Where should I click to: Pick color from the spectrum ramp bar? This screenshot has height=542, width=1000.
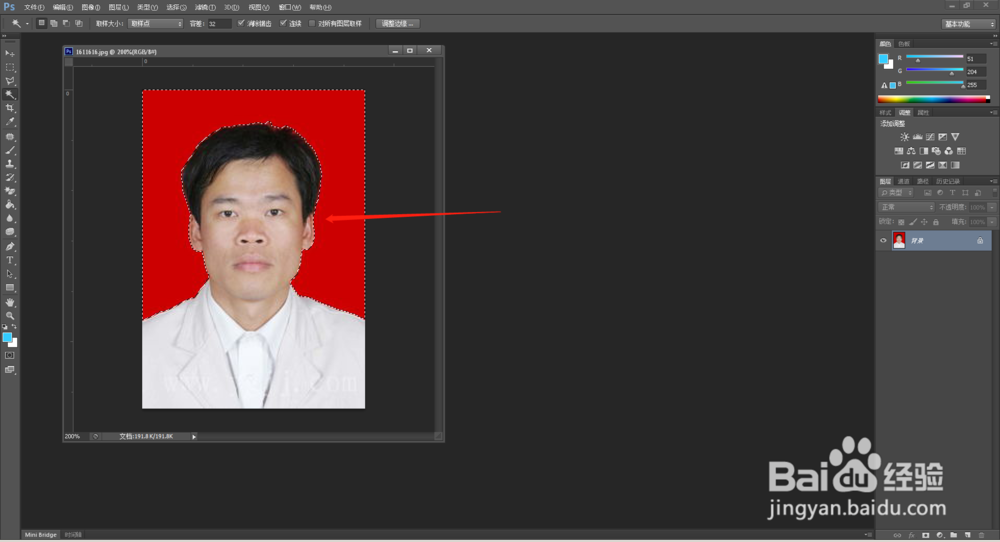coord(934,99)
